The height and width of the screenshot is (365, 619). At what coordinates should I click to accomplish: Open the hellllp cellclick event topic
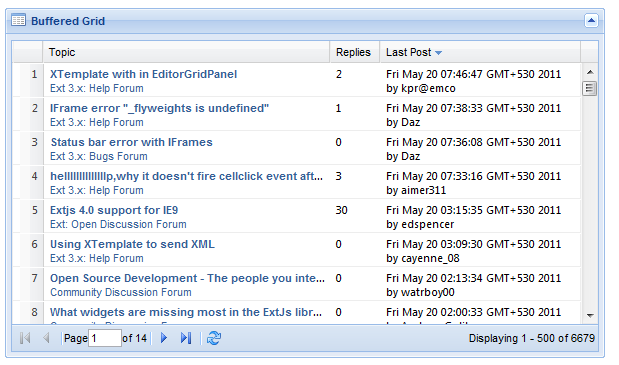[x=186, y=176]
